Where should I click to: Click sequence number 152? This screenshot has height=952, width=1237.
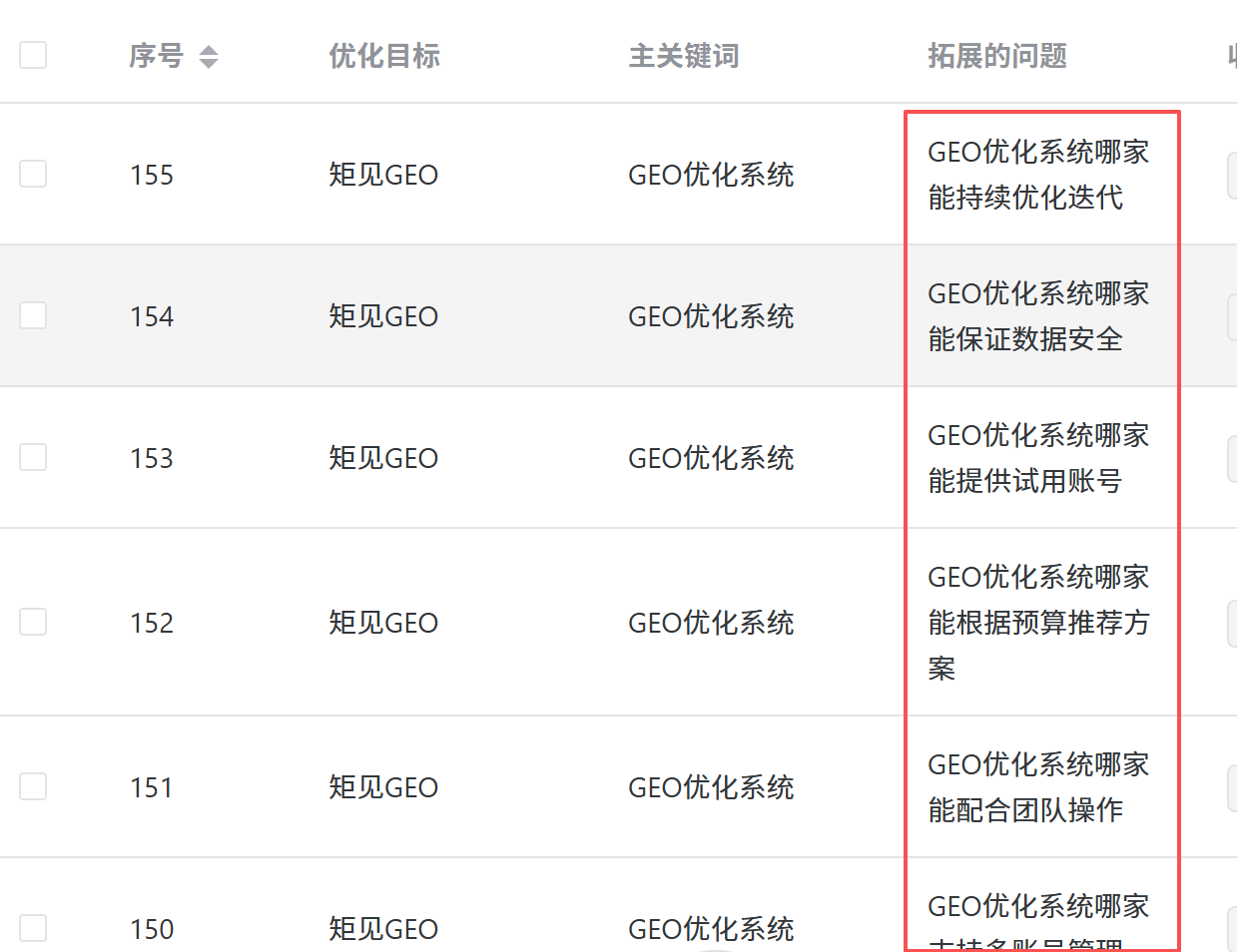coord(152,623)
